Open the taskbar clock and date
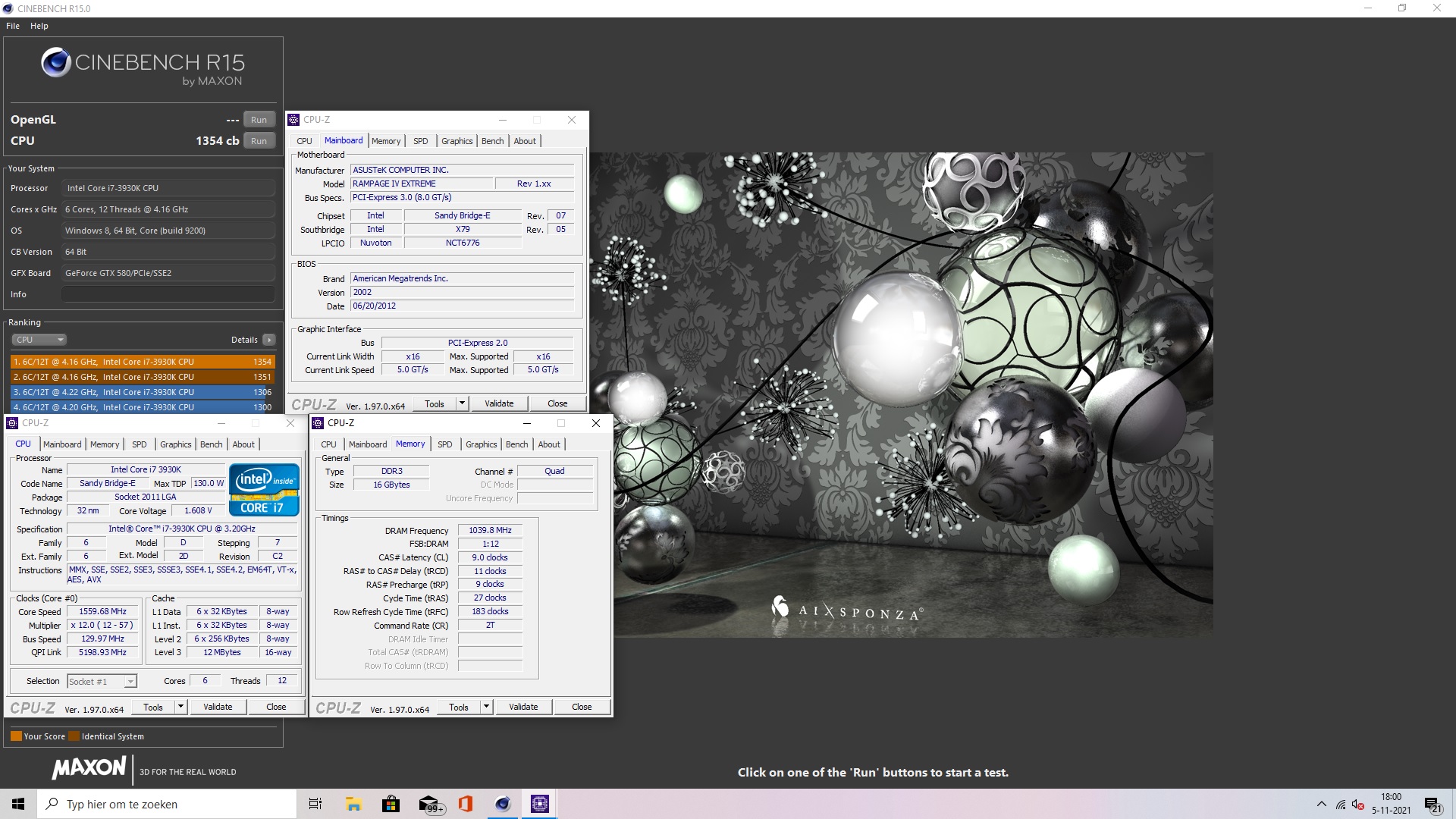 click(1391, 804)
